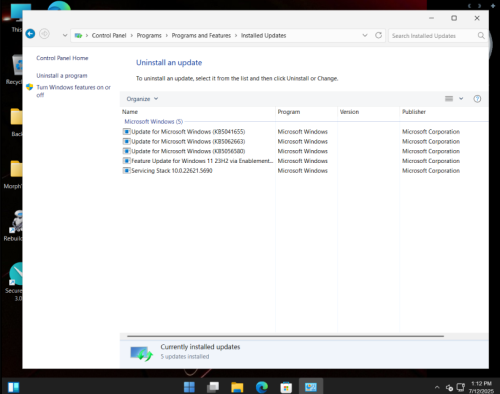
Task: Expand the view options dropdown arrow
Action: click(x=461, y=99)
